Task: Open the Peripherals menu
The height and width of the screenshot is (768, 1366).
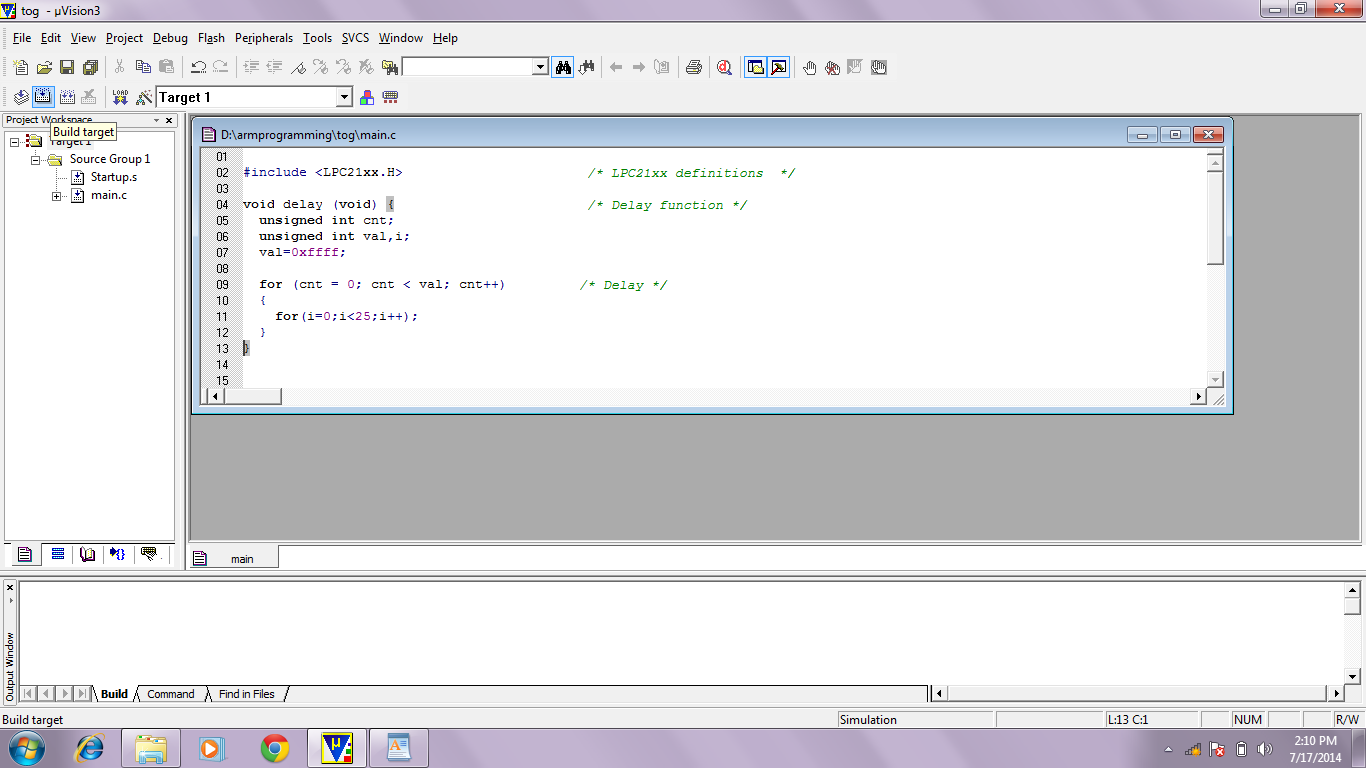Action: (264, 38)
